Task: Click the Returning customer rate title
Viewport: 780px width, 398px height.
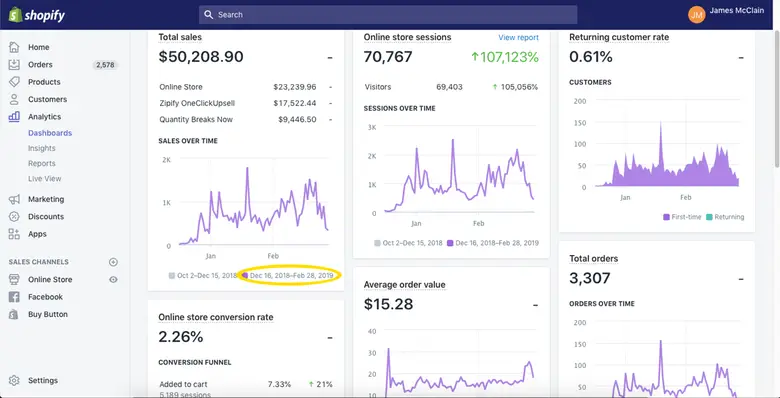Action: click(x=619, y=37)
